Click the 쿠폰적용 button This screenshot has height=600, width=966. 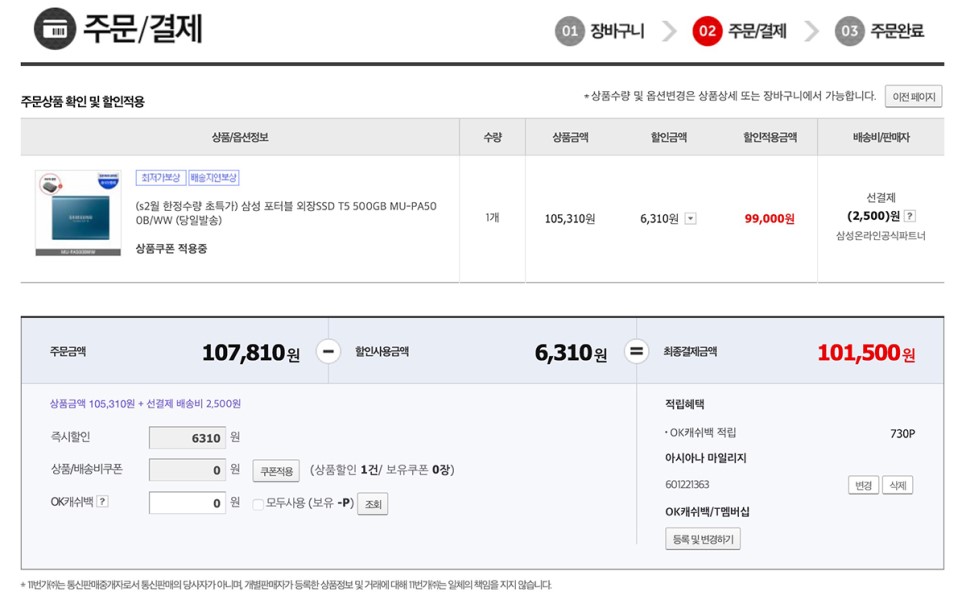(x=276, y=471)
